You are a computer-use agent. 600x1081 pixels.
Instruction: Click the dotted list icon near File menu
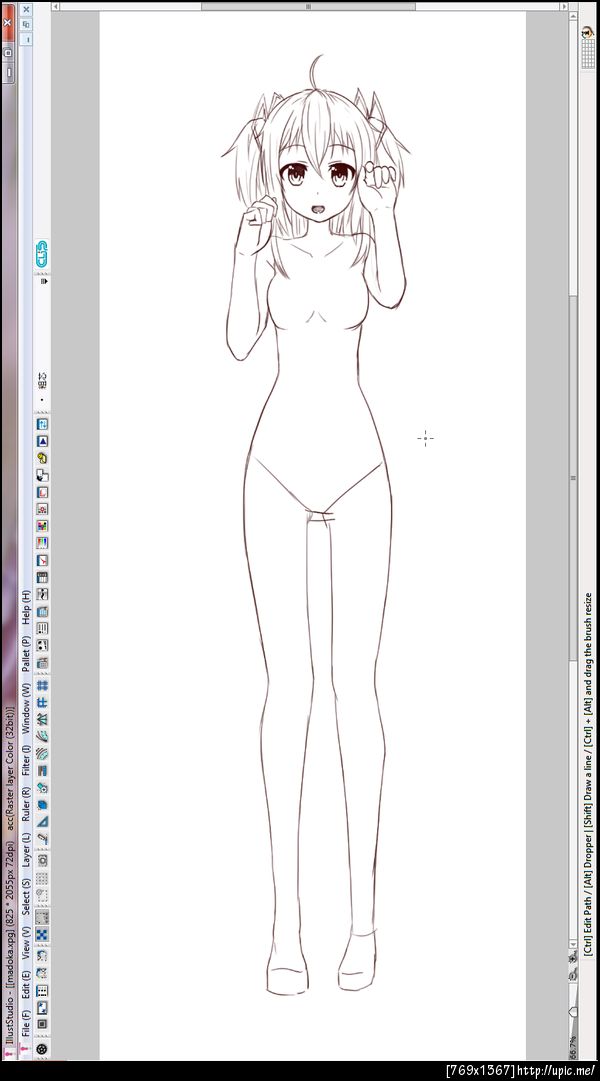[42, 991]
